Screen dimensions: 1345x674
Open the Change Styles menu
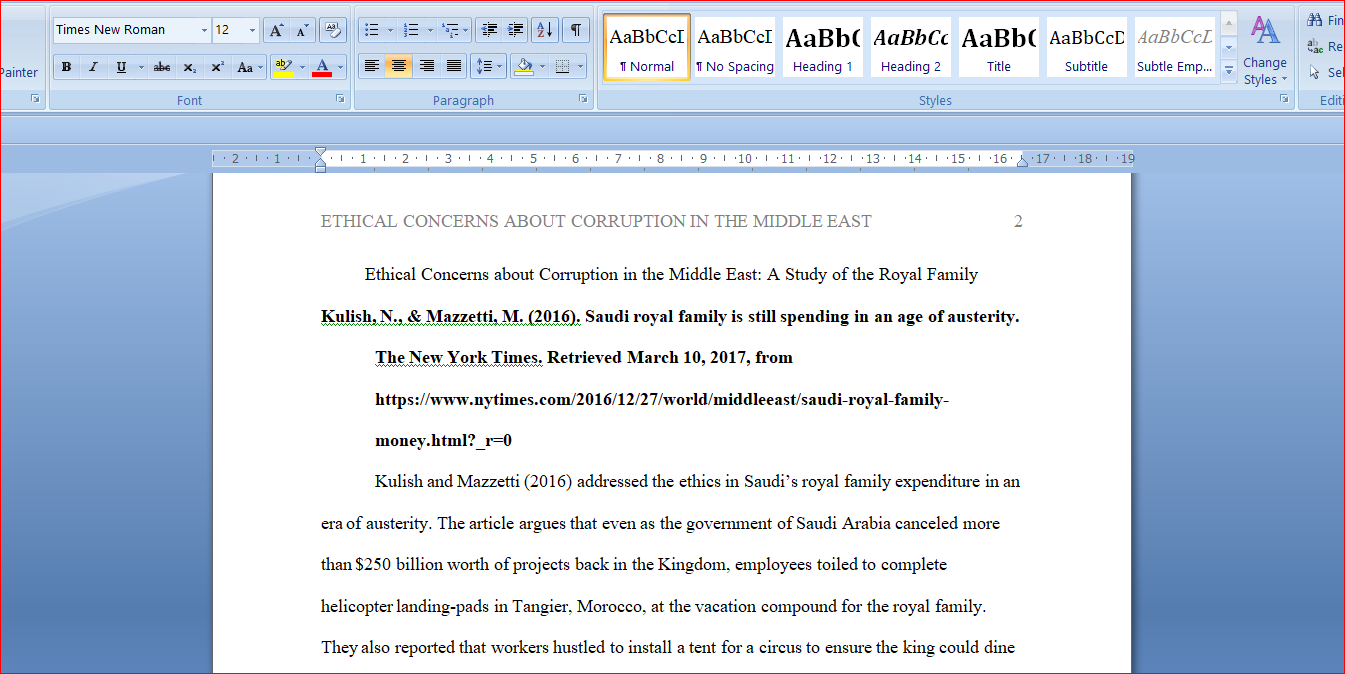(x=1265, y=50)
